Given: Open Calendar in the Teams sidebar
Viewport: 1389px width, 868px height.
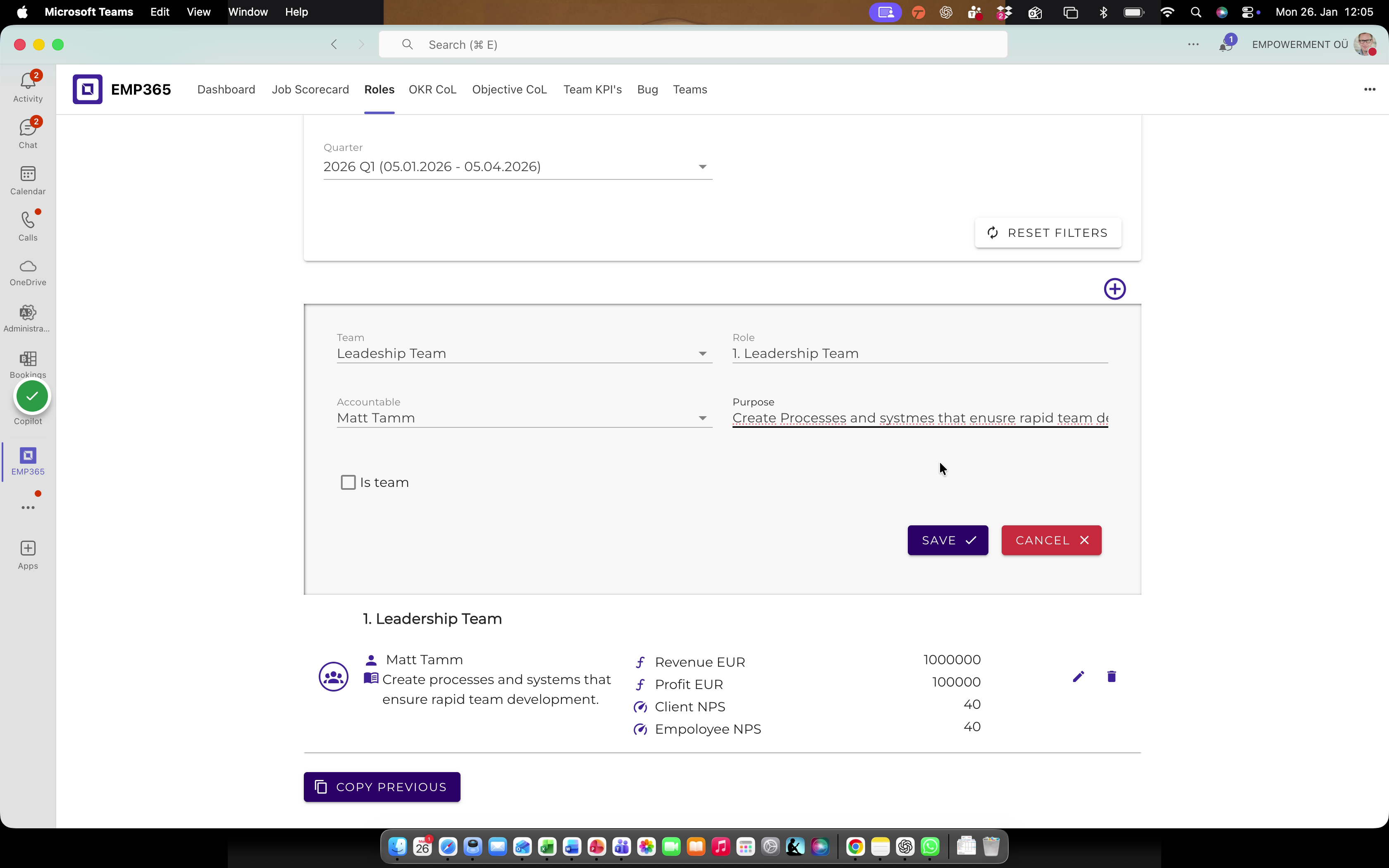Looking at the screenshot, I should click(x=28, y=180).
